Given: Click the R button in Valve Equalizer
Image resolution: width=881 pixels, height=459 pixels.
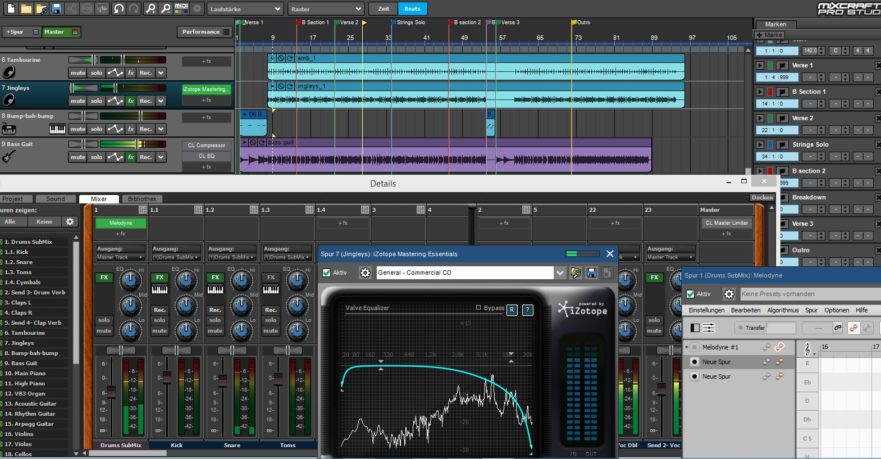Looking at the screenshot, I should click(512, 310).
